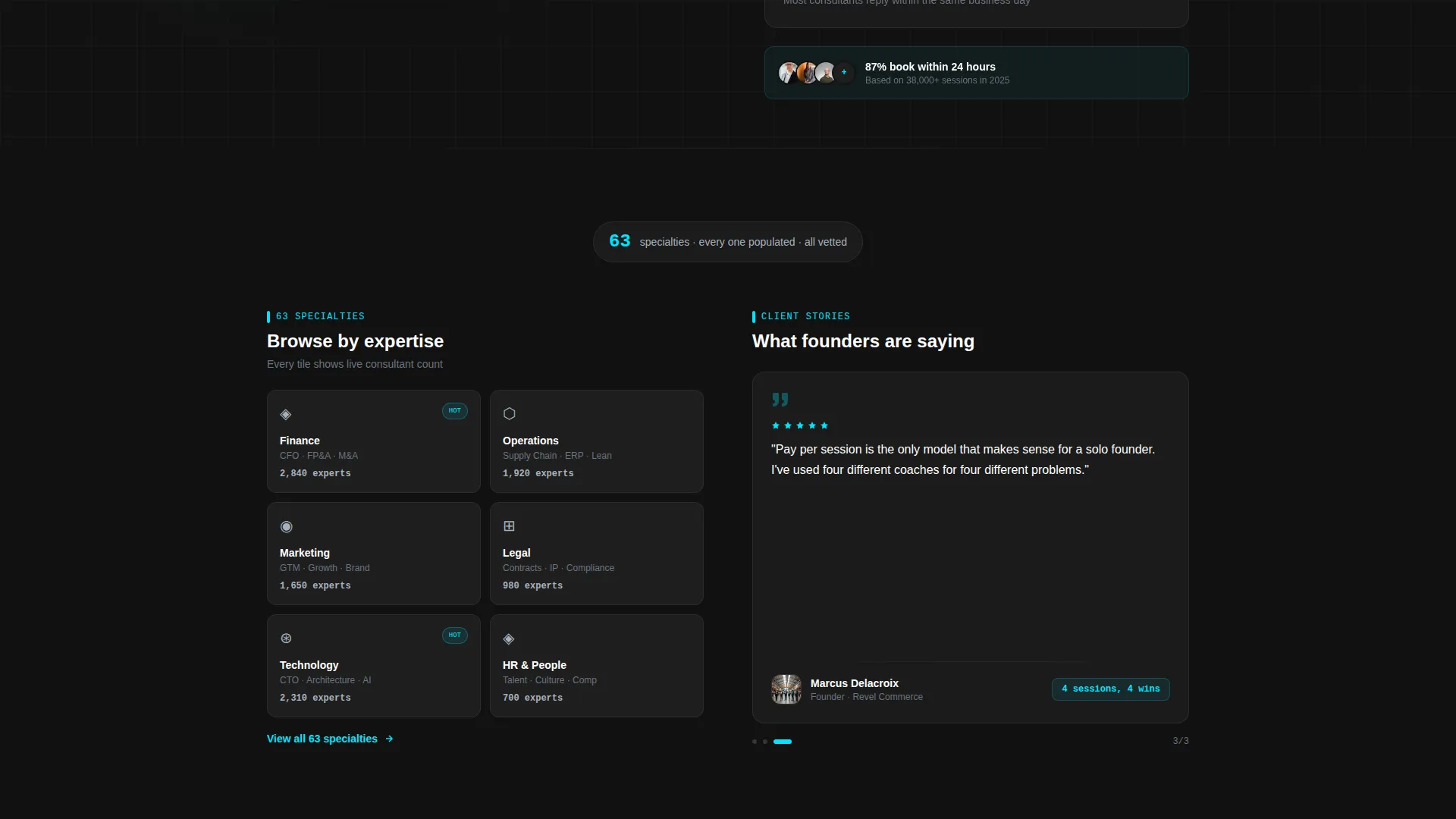Click the Marketing circle icon
1456x819 pixels.
click(x=286, y=526)
